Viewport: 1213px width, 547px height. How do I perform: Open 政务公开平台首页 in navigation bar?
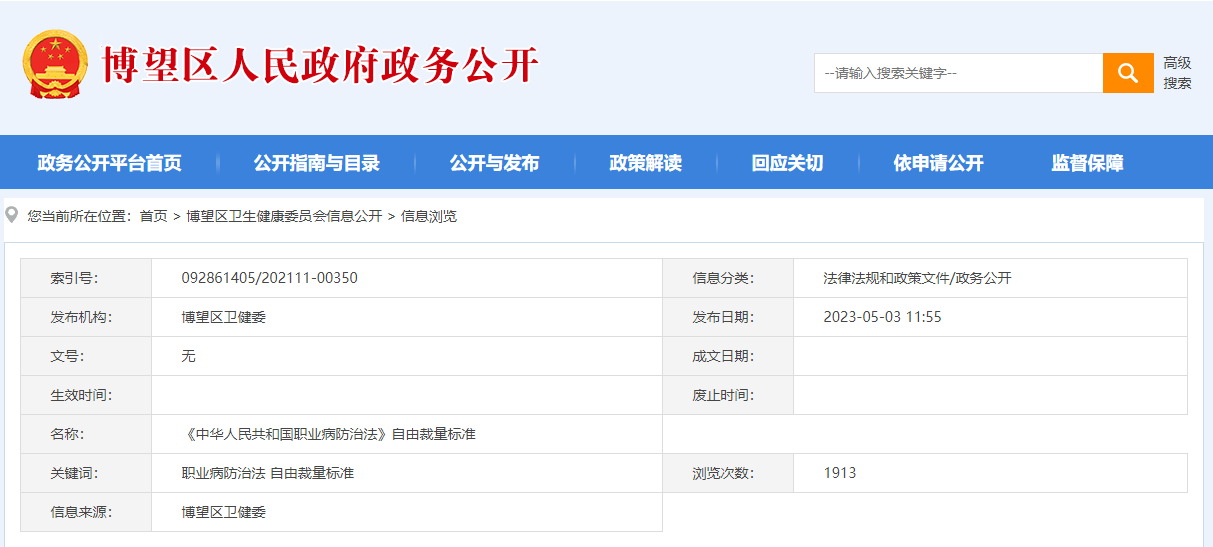tap(109, 163)
